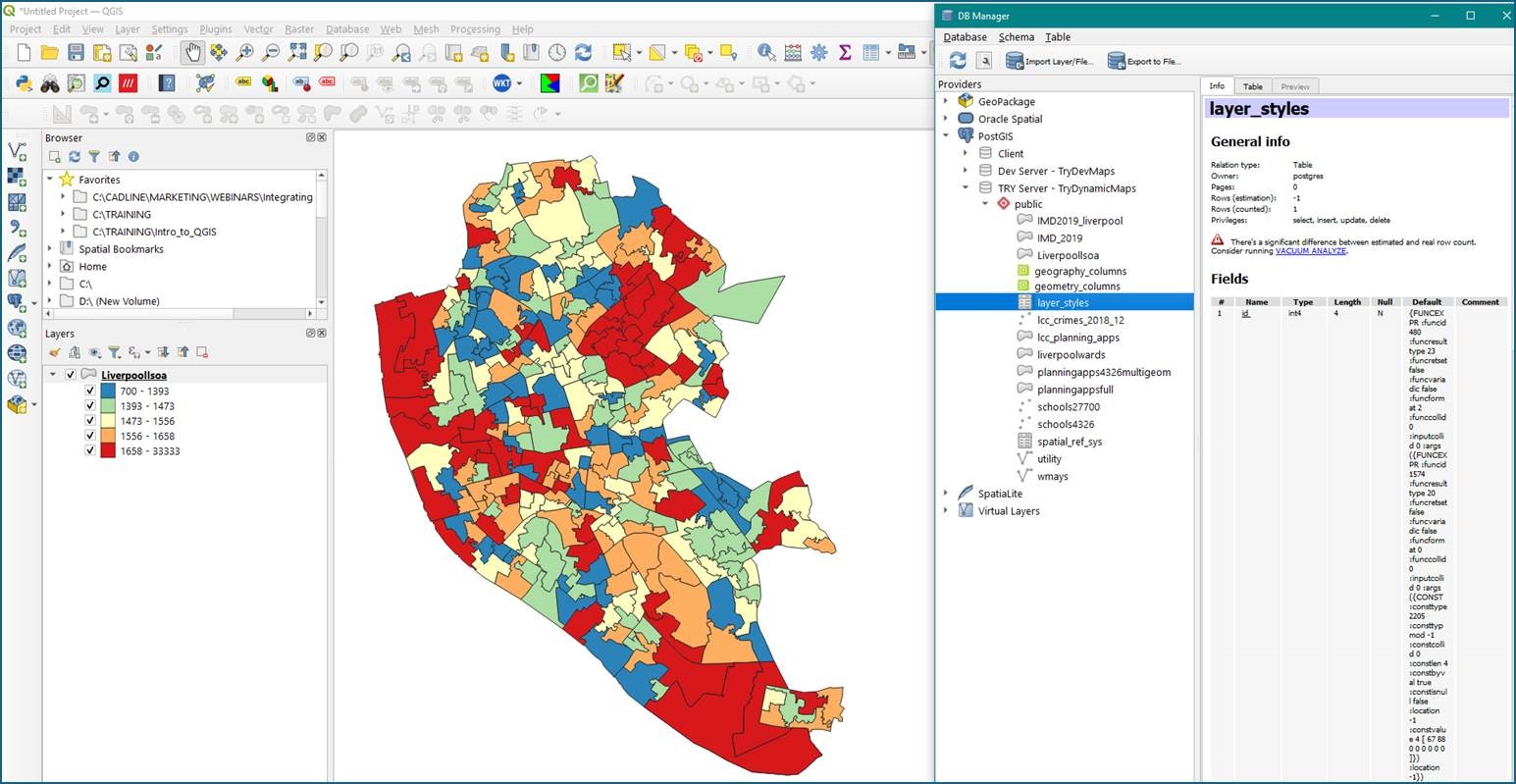Uncheck the 700 - 1393 class
Image resolution: width=1516 pixels, height=784 pixels.
tap(89, 391)
